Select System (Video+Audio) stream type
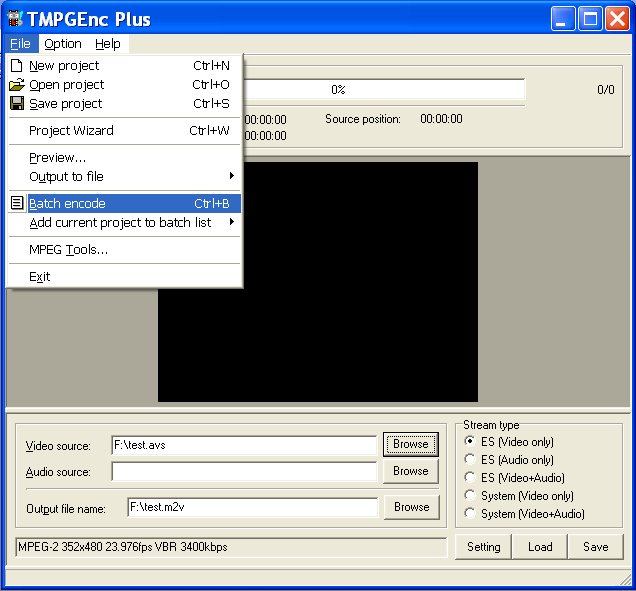 click(x=470, y=513)
